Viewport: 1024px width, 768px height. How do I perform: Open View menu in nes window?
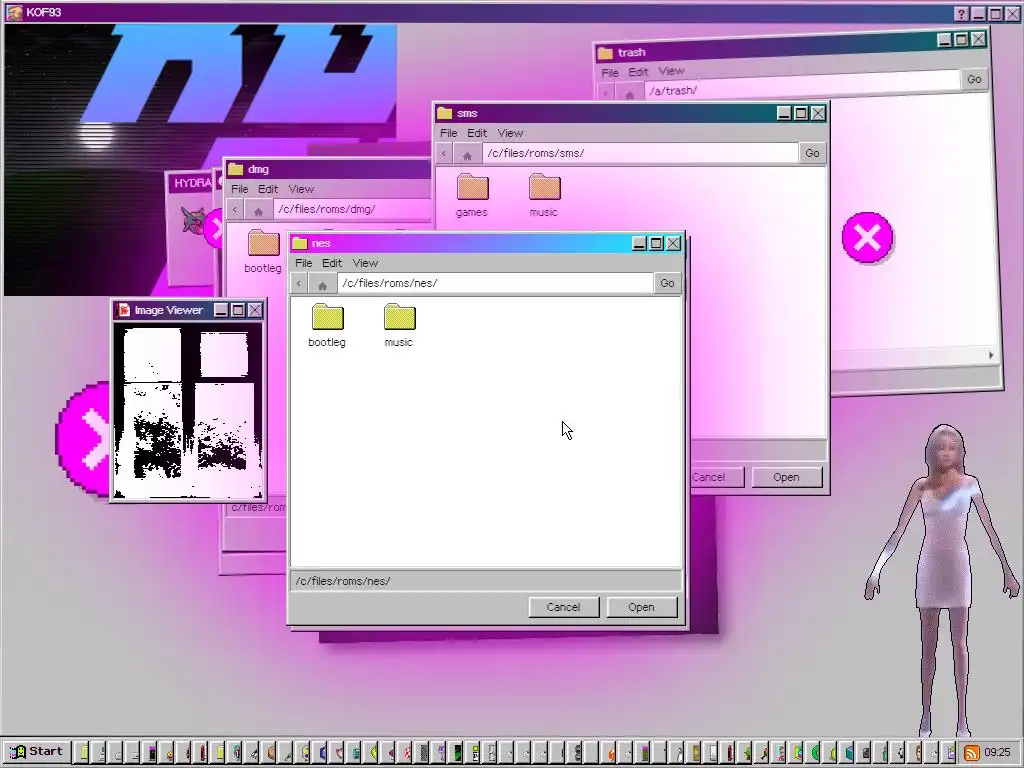pyautogui.click(x=365, y=263)
